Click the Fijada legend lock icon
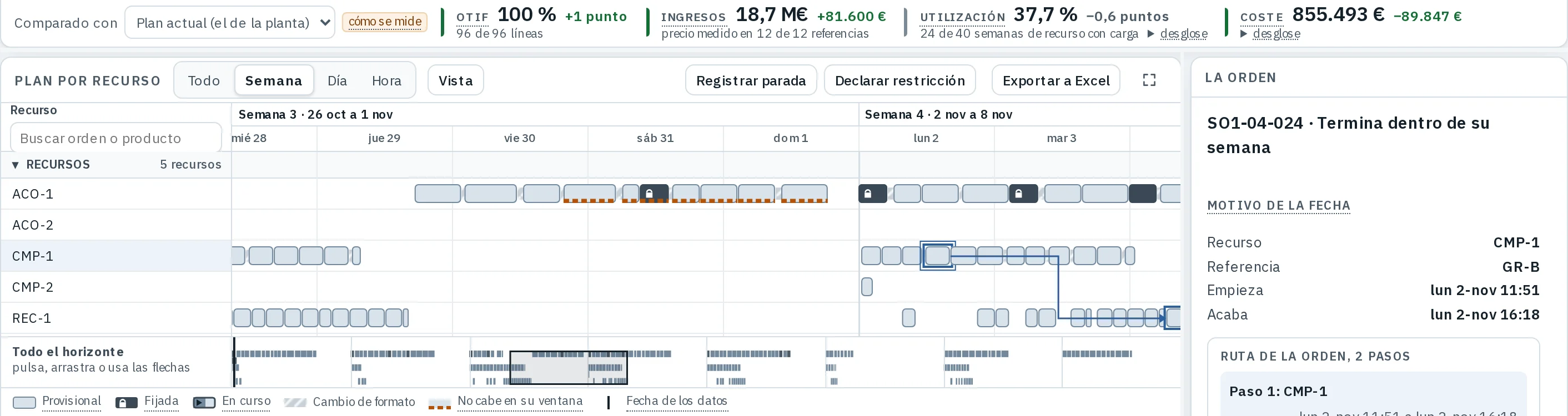The width and height of the screenshot is (1568, 416). tap(126, 402)
